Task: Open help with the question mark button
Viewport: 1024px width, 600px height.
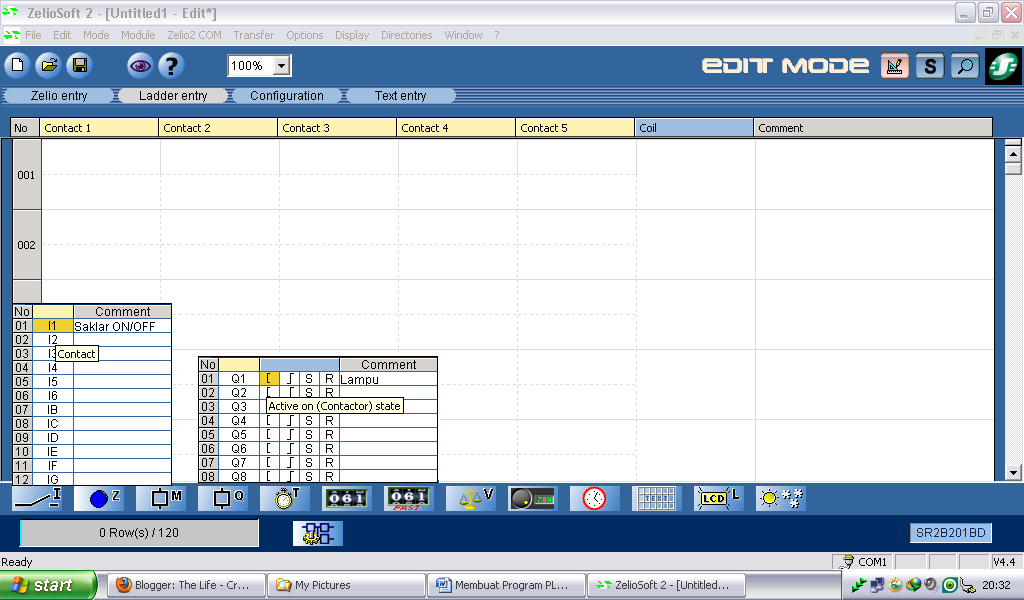Action: tap(173, 65)
